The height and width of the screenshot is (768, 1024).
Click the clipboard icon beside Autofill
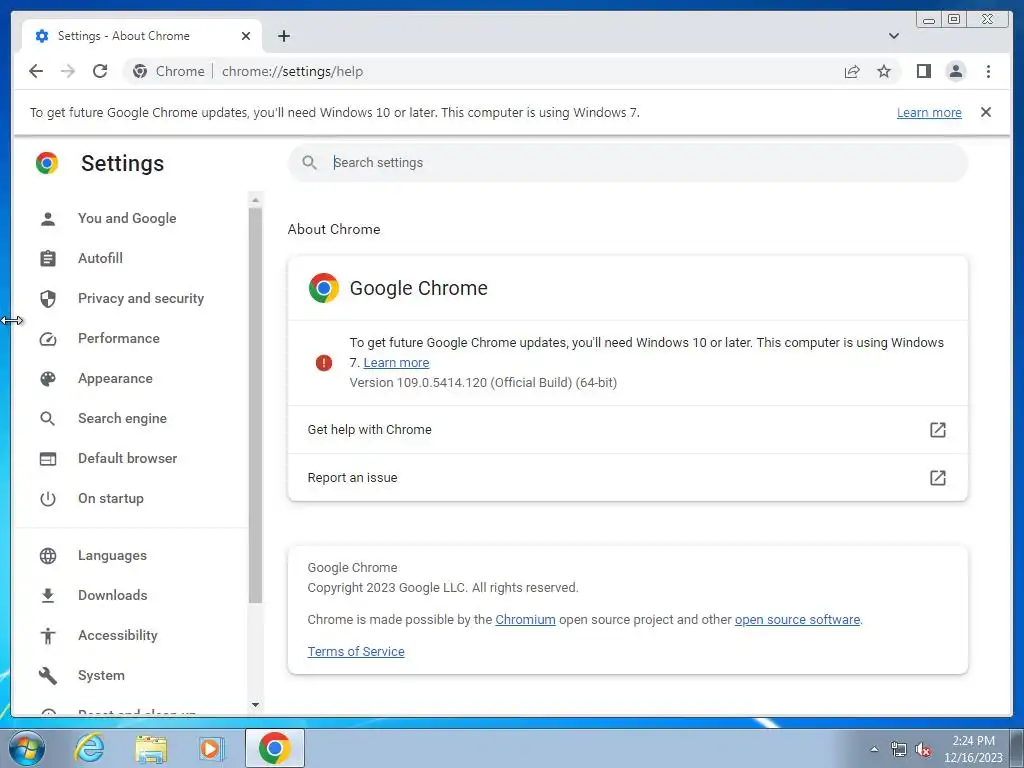pyautogui.click(x=48, y=259)
